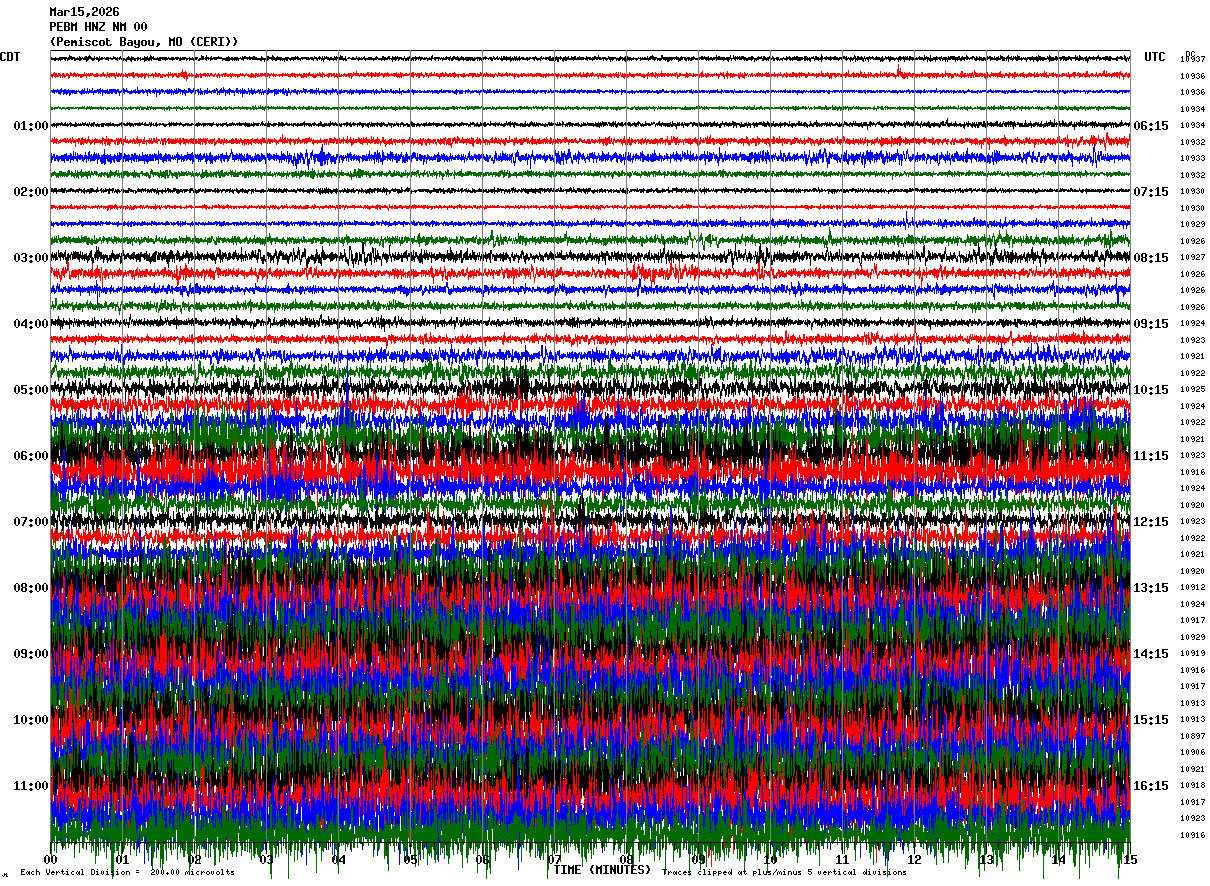Select the 11:00 CDT time label
The width and height of the screenshot is (1210, 886).
pyautogui.click(x=31, y=786)
